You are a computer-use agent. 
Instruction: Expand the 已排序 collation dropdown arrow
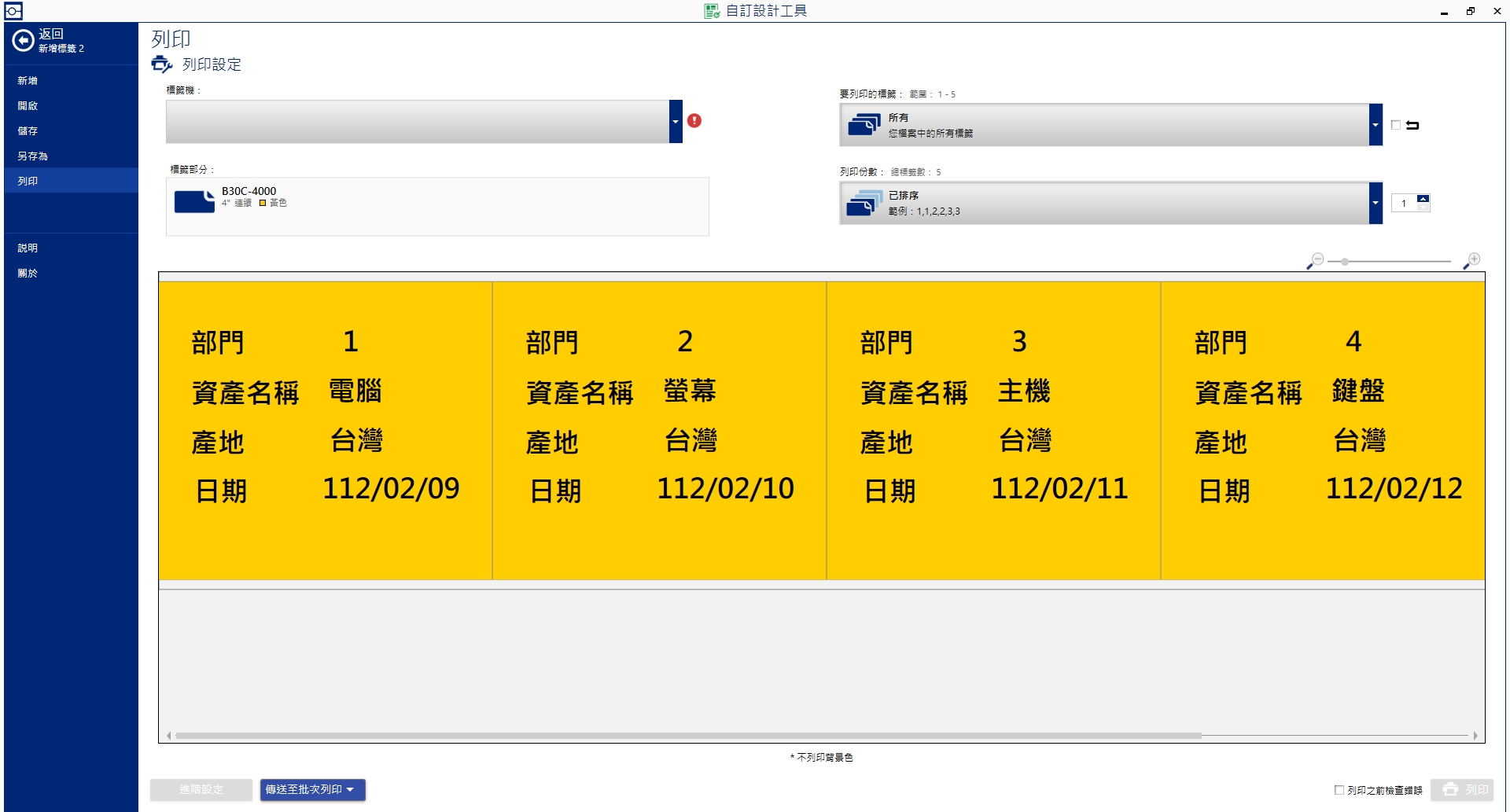click(1376, 203)
